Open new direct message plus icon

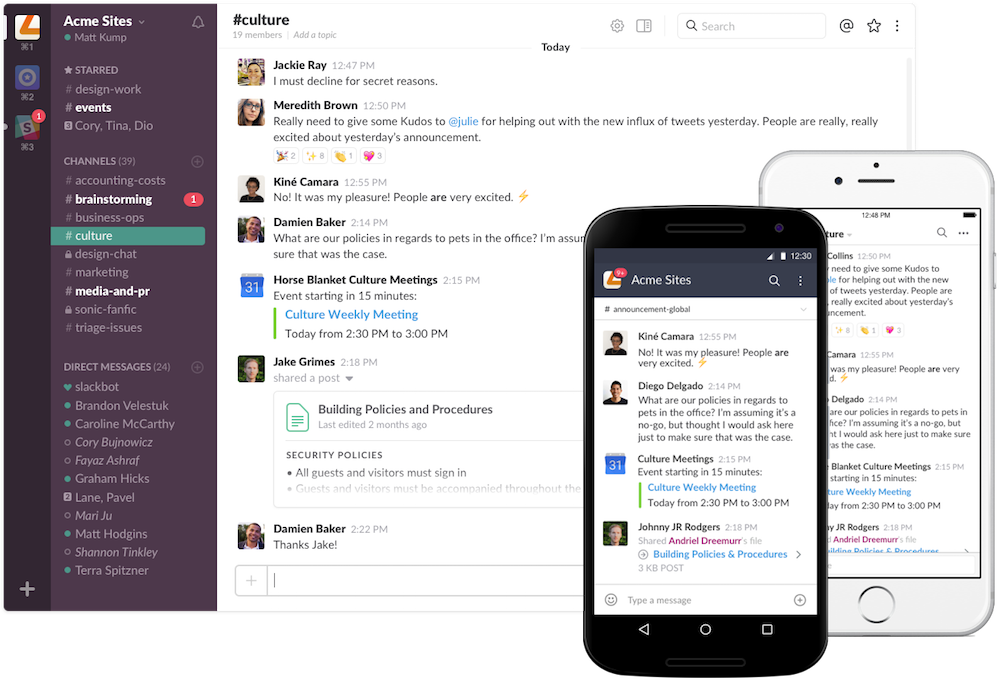[197, 367]
